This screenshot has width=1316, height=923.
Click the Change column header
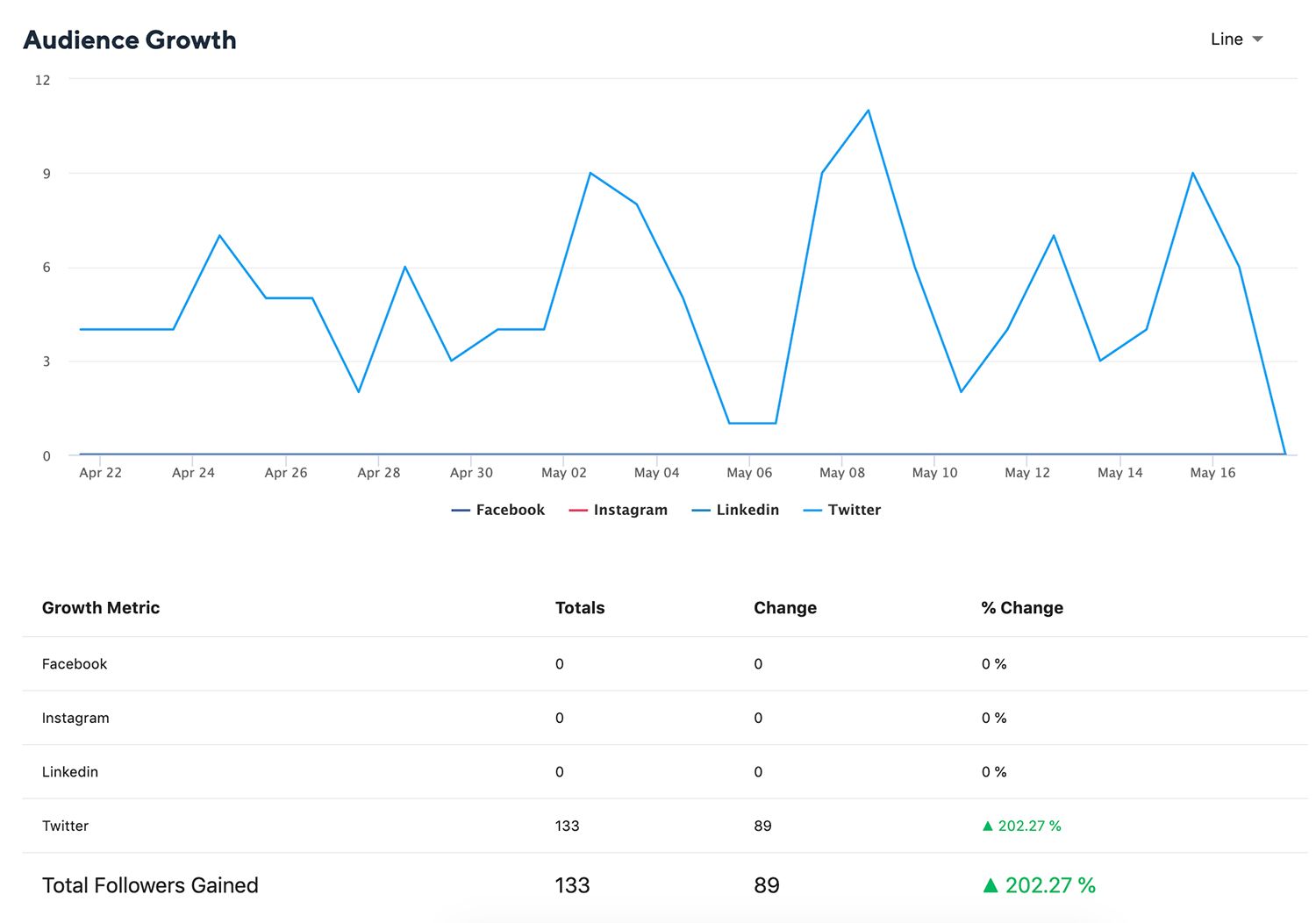(x=785, y=608)
